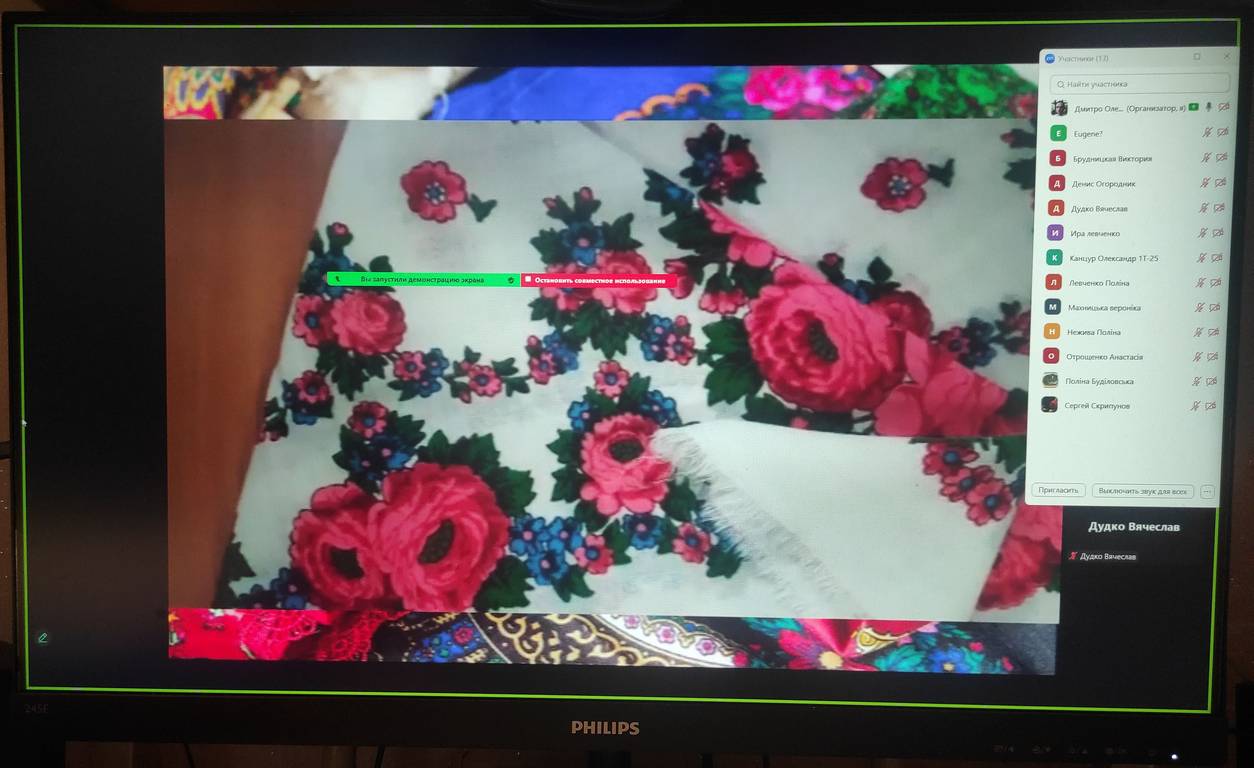The image size is (1254, 768).
Task: Click the Найти участника search field
Action: 1138,84
